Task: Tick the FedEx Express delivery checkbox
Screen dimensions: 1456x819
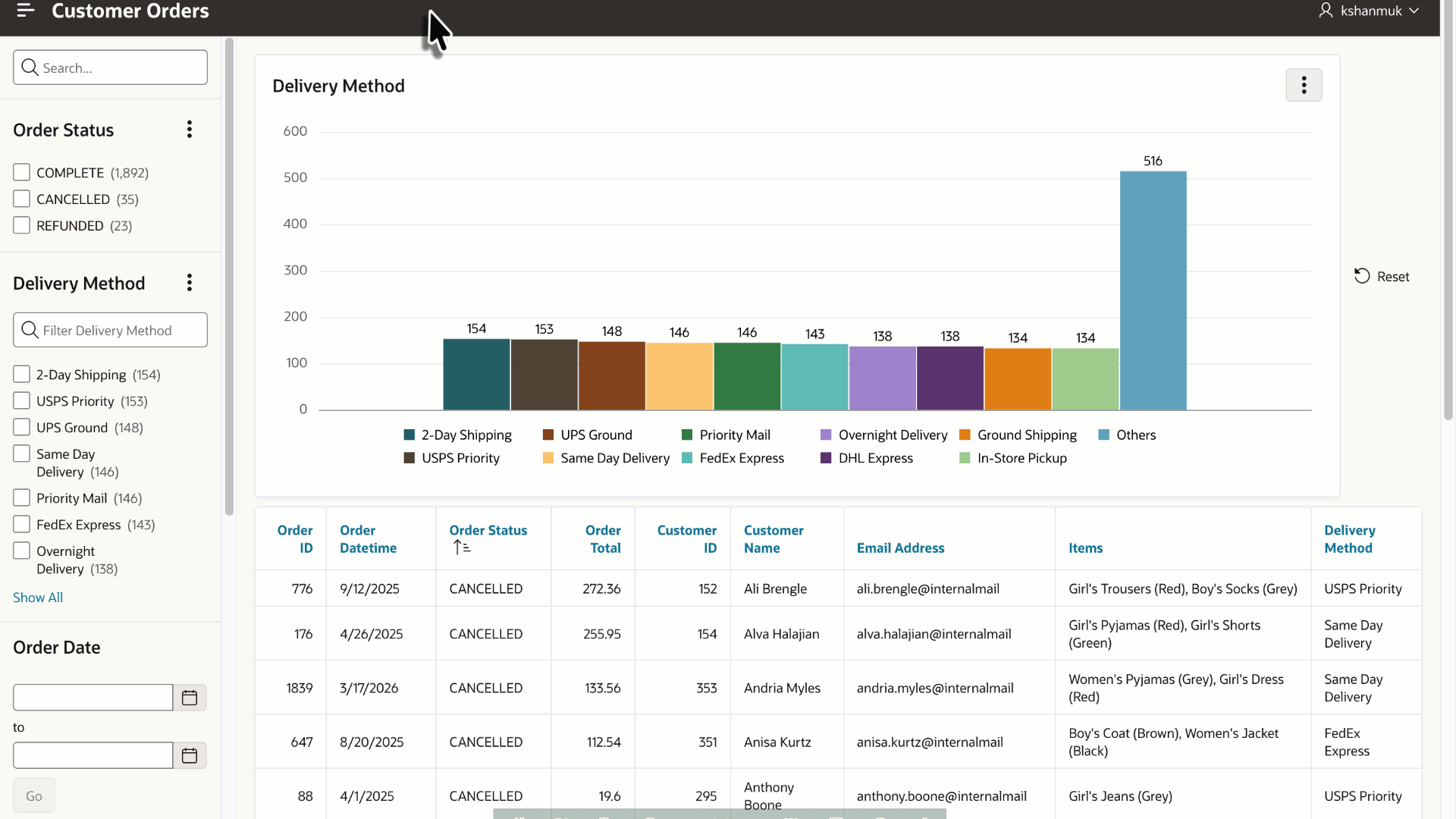Action: pos(21,524)
